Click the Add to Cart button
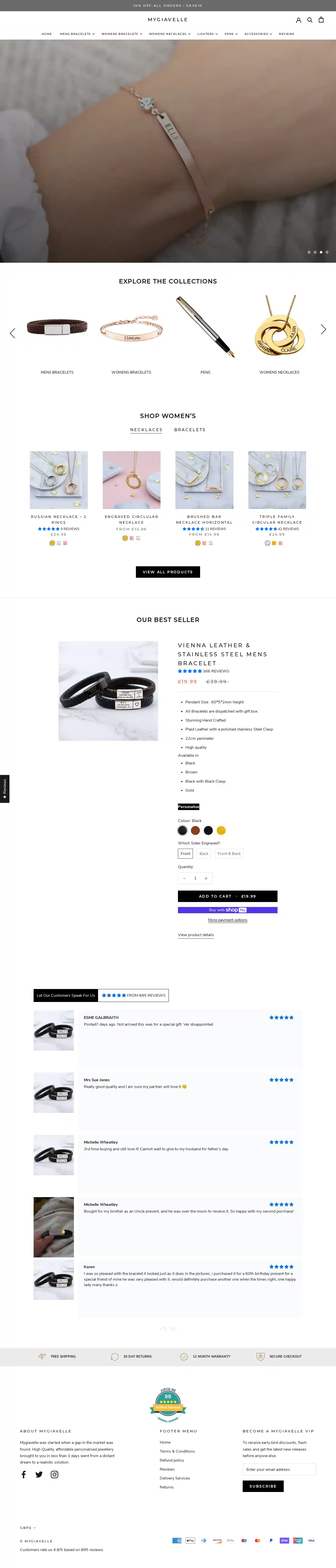The height and width of the screenshot is (1568, 336). 228,896
